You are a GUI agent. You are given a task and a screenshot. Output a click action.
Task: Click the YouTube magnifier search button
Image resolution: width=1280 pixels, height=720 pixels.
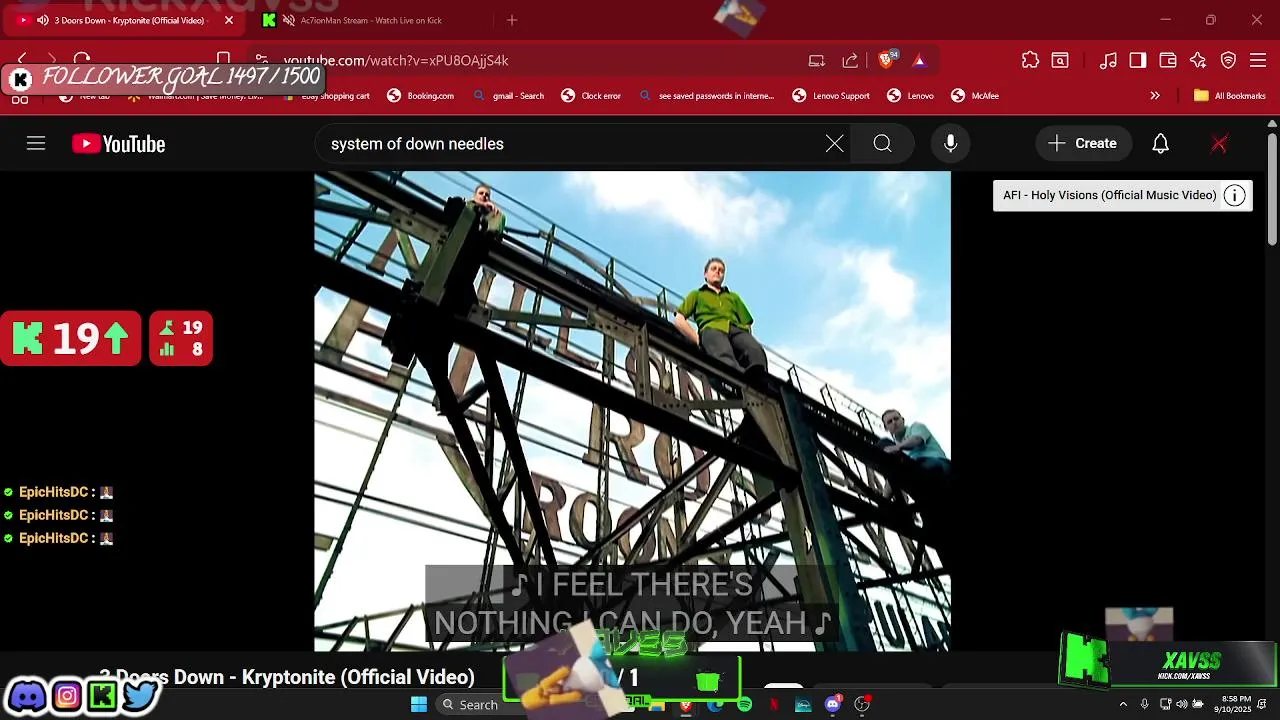pyautogui.click(x=882, y=144)
